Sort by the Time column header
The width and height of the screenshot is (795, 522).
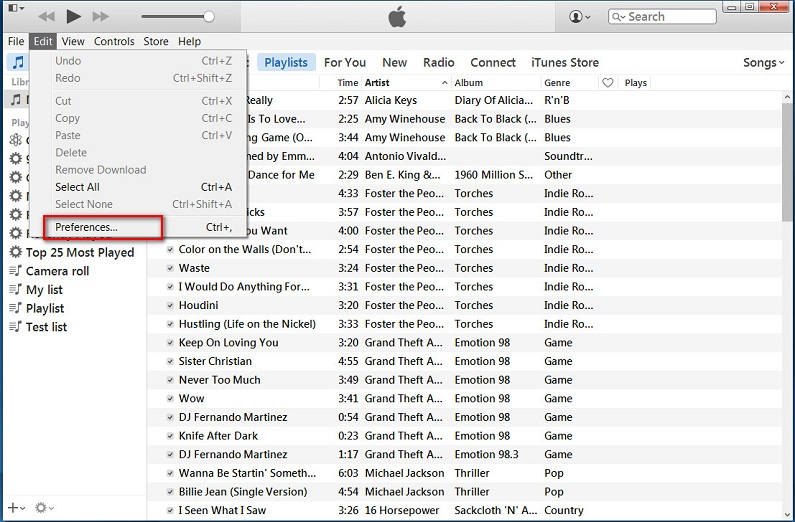click(x=348, y=83)
